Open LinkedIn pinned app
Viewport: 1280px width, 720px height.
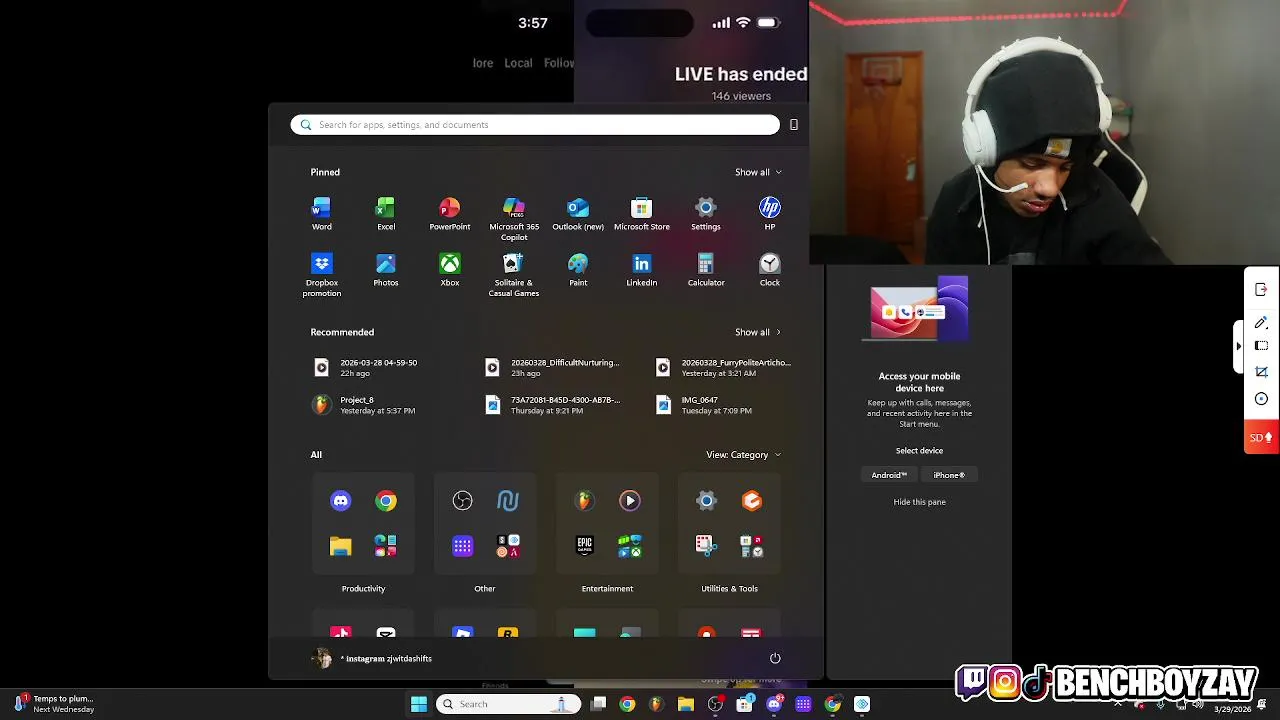point(641,269)
